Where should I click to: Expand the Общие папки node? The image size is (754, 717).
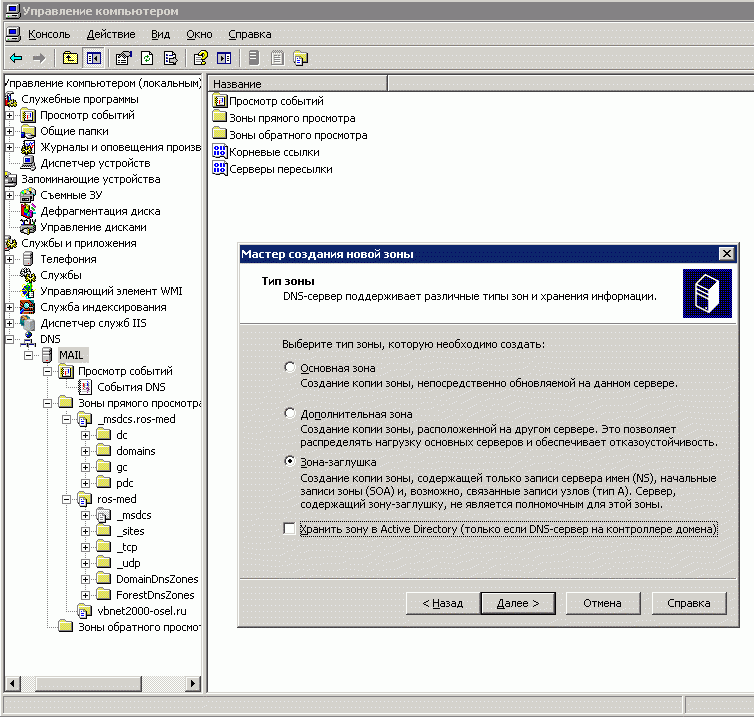(x=10, y=131)
